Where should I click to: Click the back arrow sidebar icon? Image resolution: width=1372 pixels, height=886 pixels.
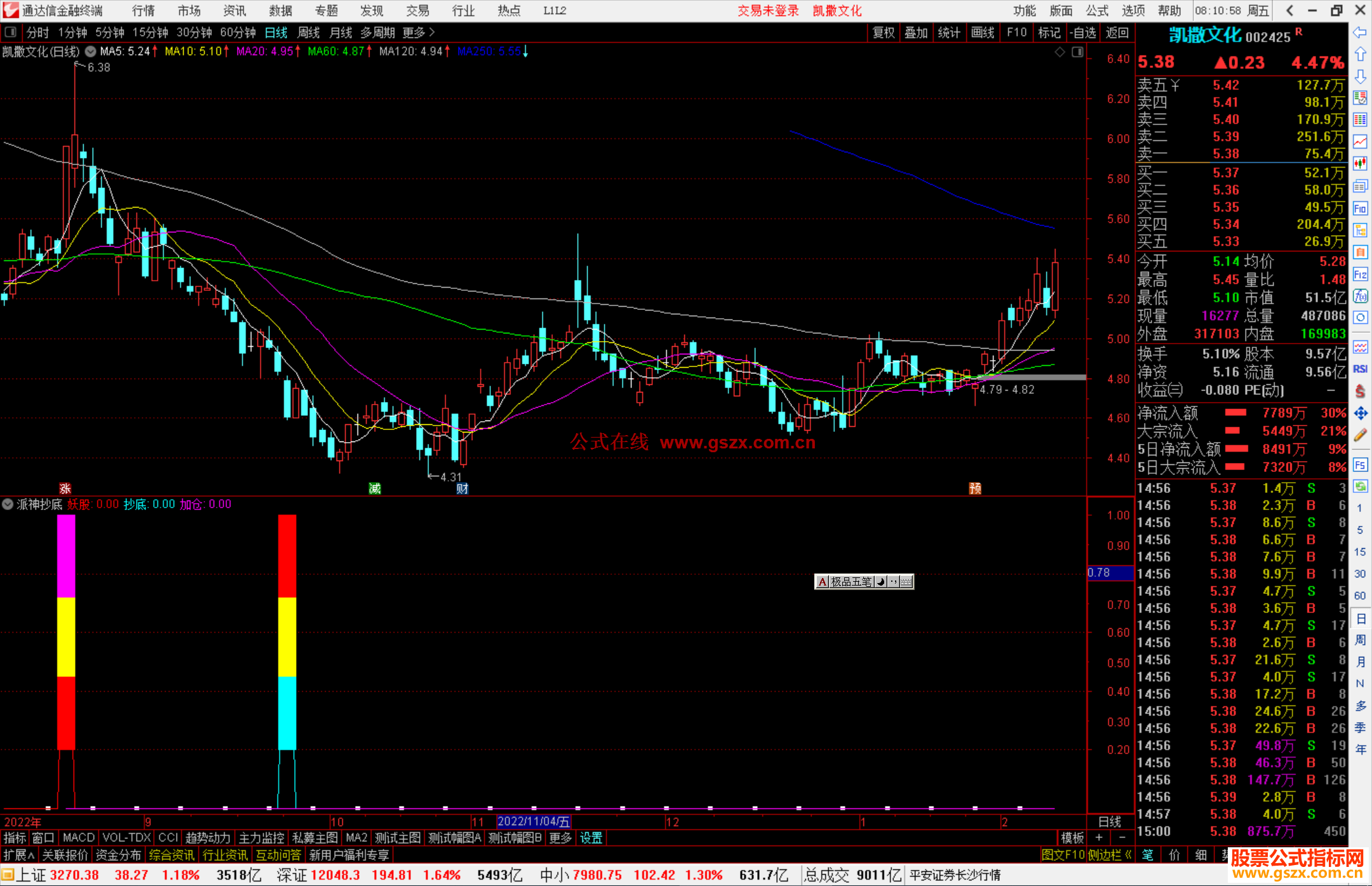tap(1360, 32)
